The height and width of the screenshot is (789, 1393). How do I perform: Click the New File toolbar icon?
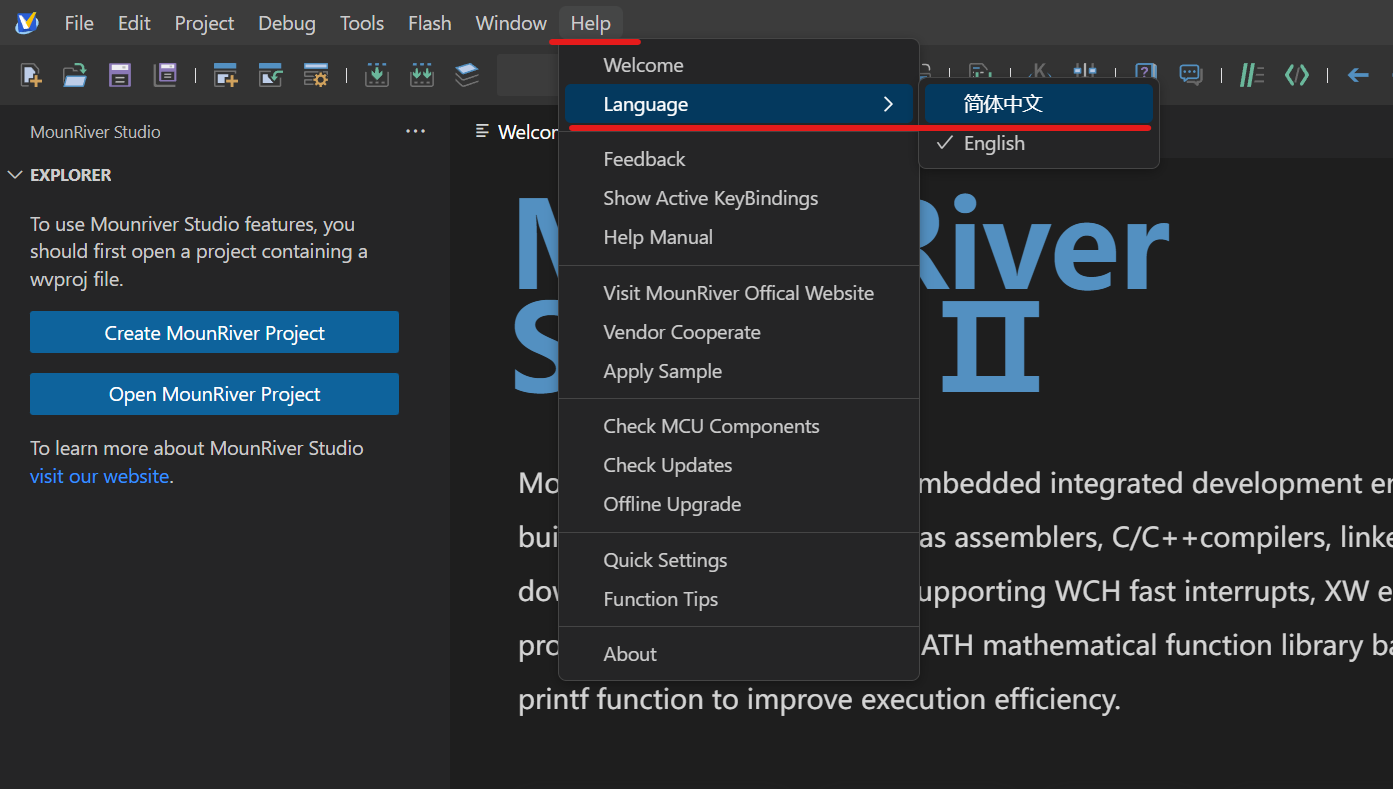[31, 75]
